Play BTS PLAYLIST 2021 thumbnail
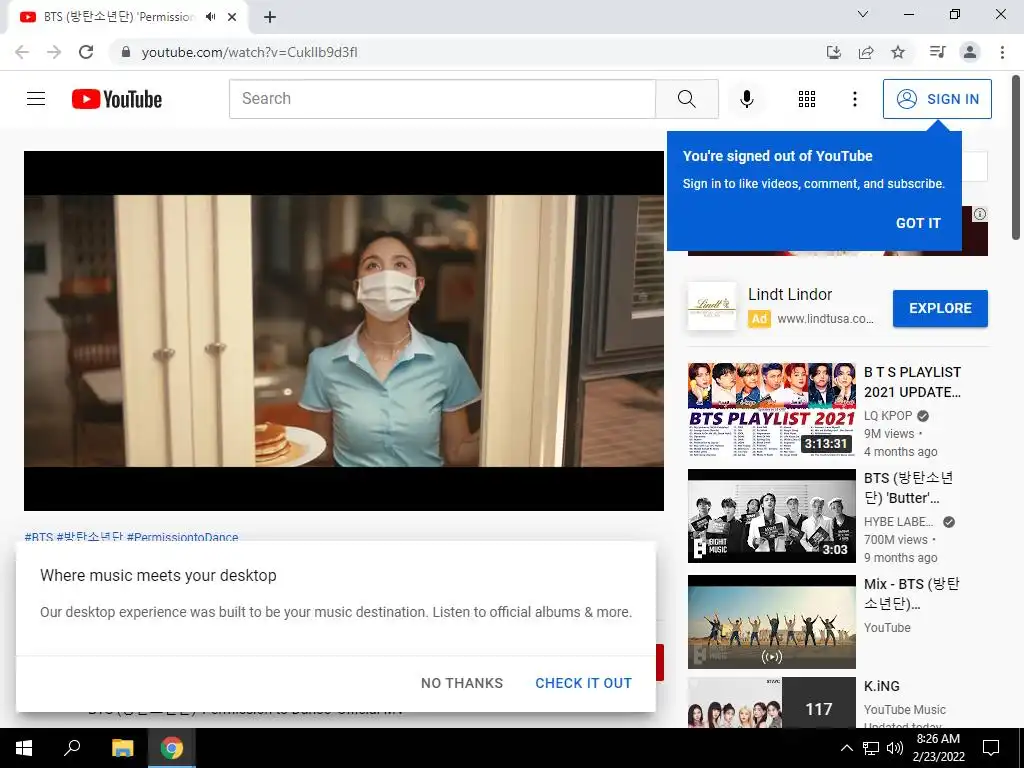The image size is (1024, 768). pyautogui.click(x=771, y=409)
